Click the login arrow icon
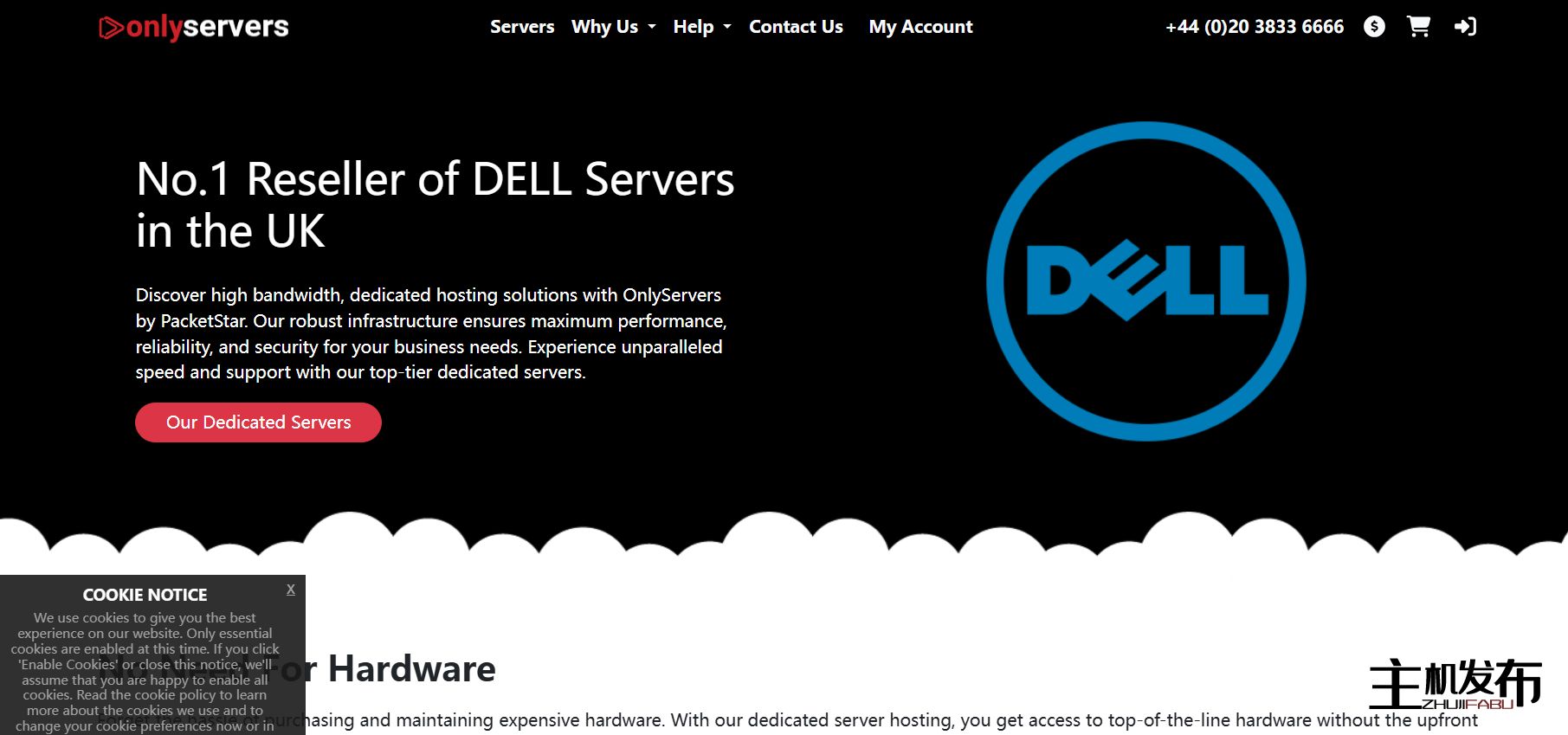This screenshot has height=735, width=1568. (x=1465, y=27)
